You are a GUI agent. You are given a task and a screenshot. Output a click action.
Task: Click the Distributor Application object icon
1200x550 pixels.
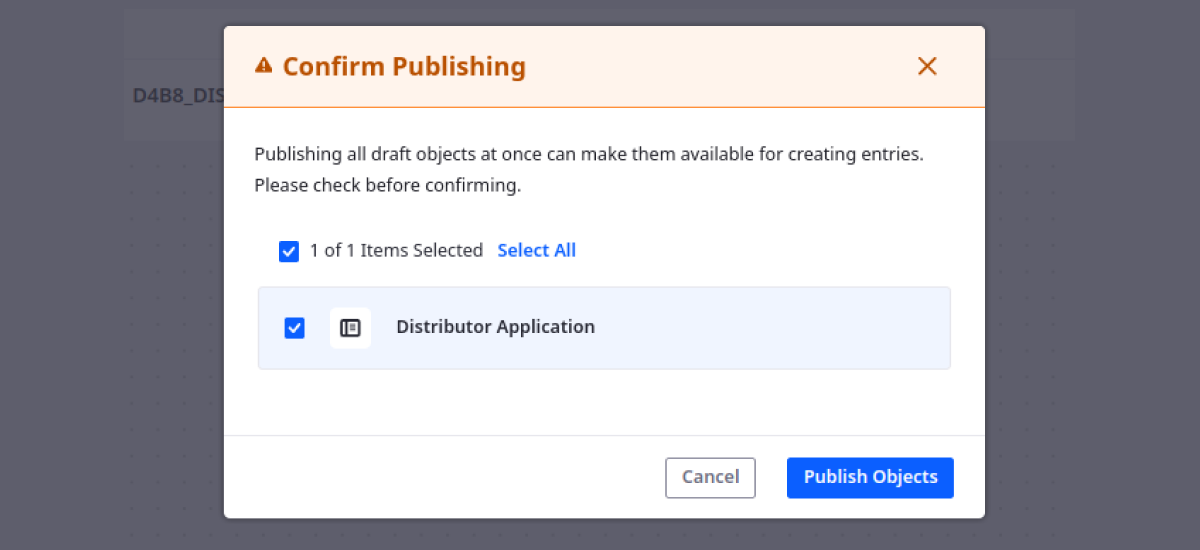click(350, 328)
